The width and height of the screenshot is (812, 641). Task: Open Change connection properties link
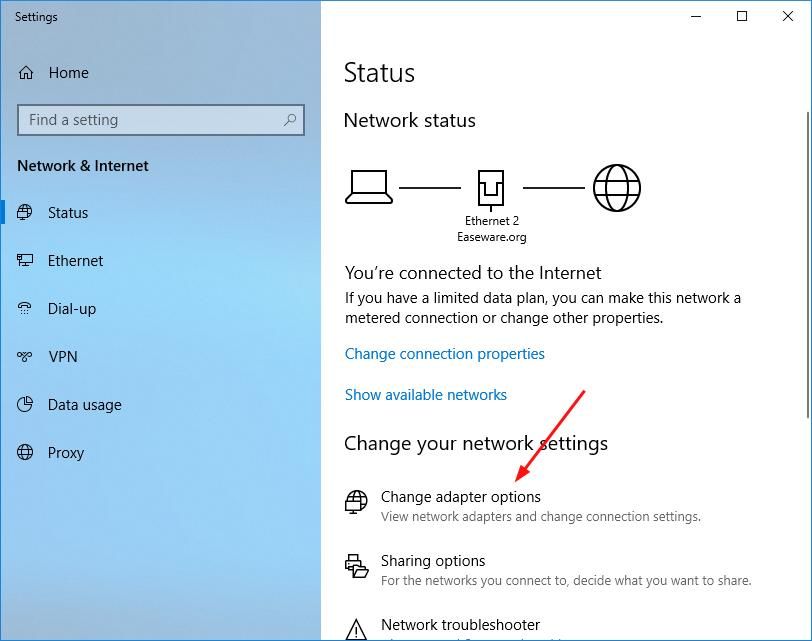click(444, 354)
